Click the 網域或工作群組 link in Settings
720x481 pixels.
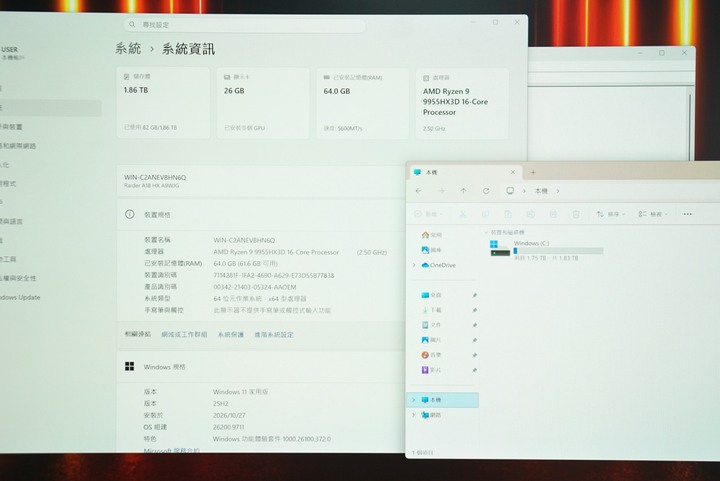pos(184,335)
